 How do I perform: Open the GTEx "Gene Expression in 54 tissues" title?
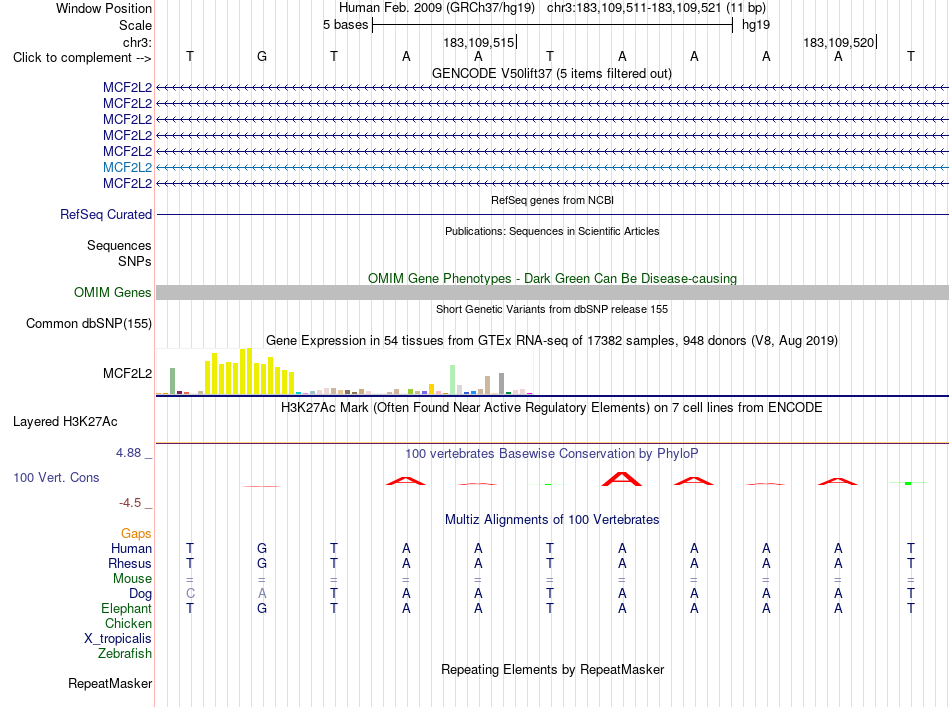552,340
